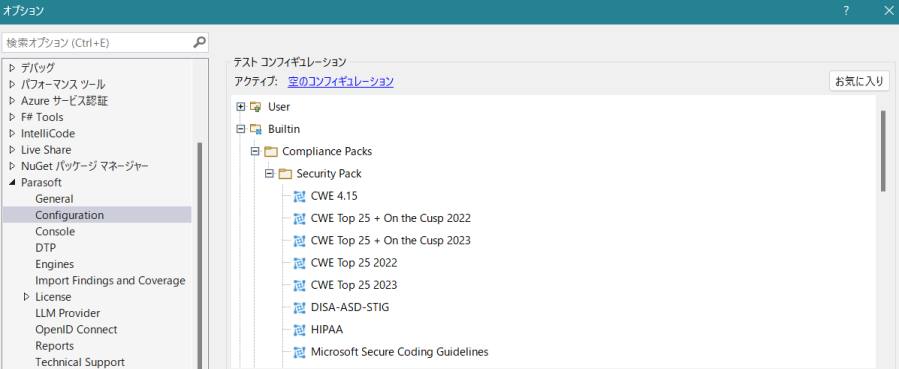Expand the デバッグ category
The image size is (899, 369).
coord(13,68)
